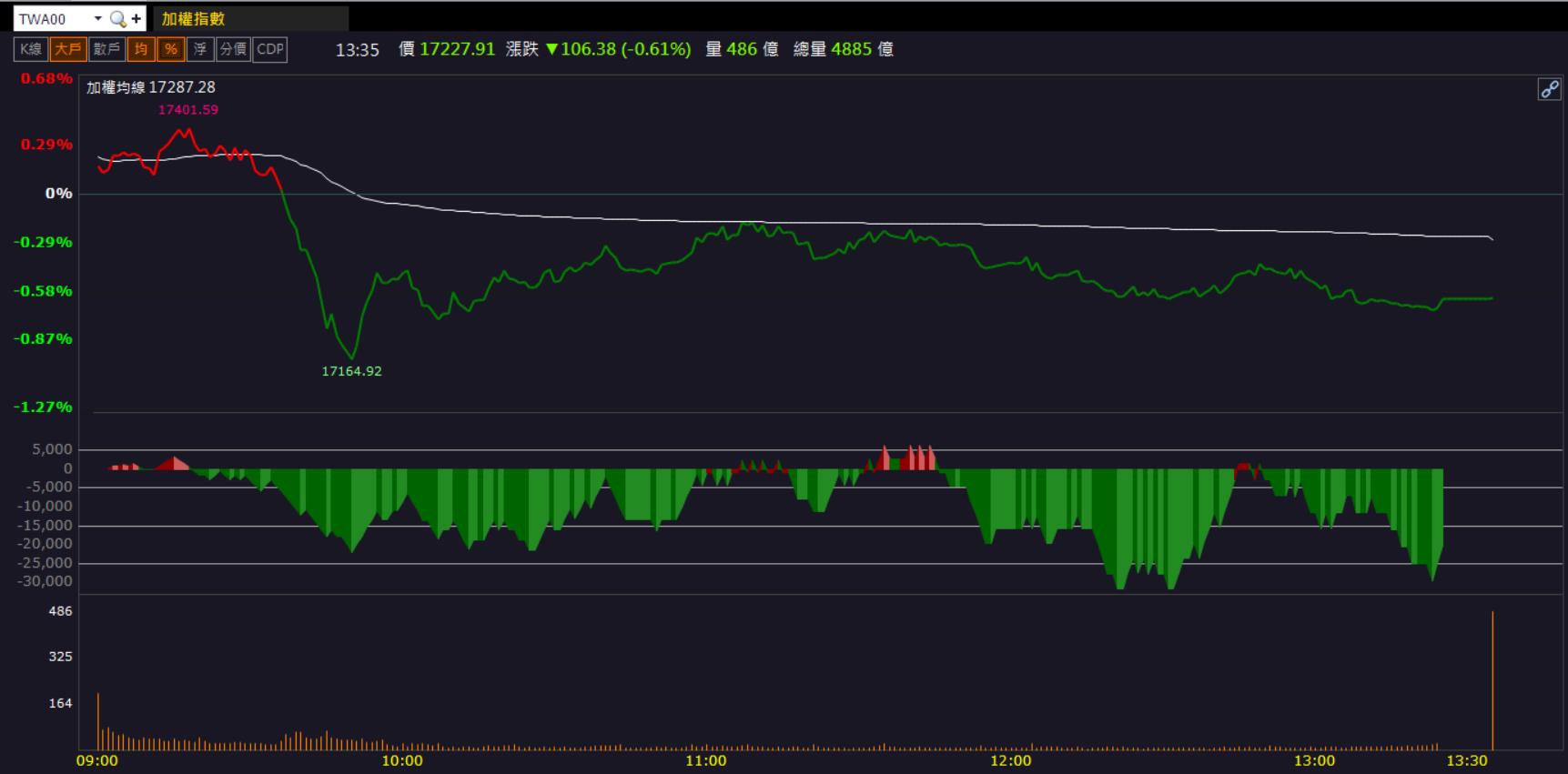
Task: Click the plus icon next to the search magnifier
Action: (x=137, y=18)
